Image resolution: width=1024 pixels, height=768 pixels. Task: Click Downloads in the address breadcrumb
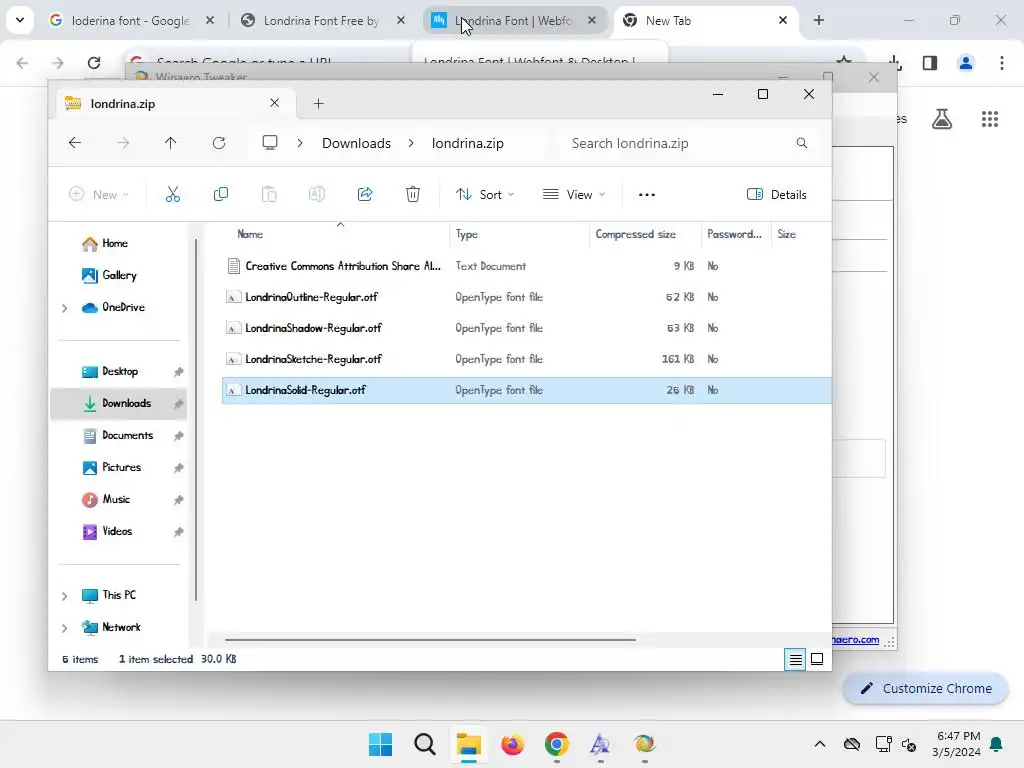coord(356,143)
